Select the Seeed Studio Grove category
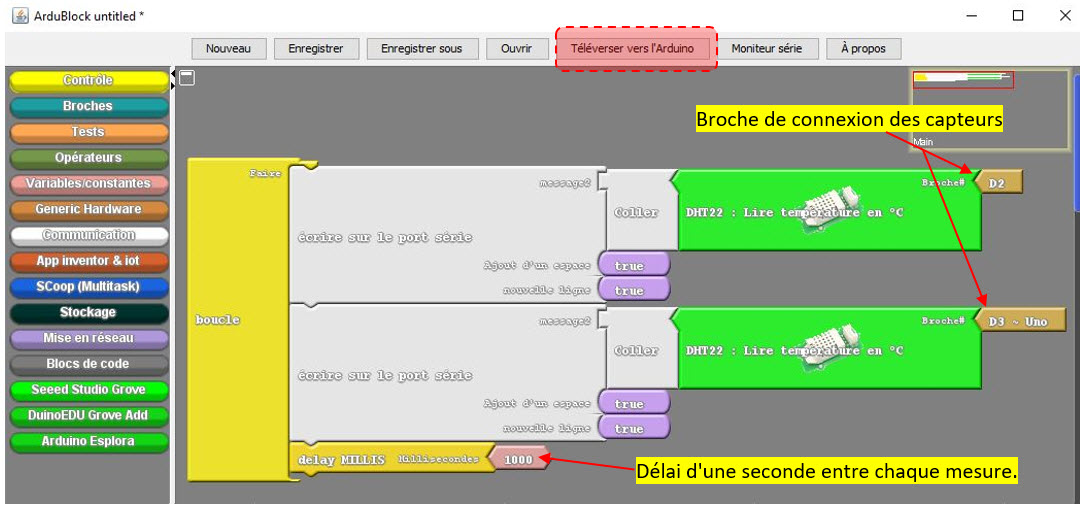This screenshot has height=510, width=1084. tap(88, 390)
